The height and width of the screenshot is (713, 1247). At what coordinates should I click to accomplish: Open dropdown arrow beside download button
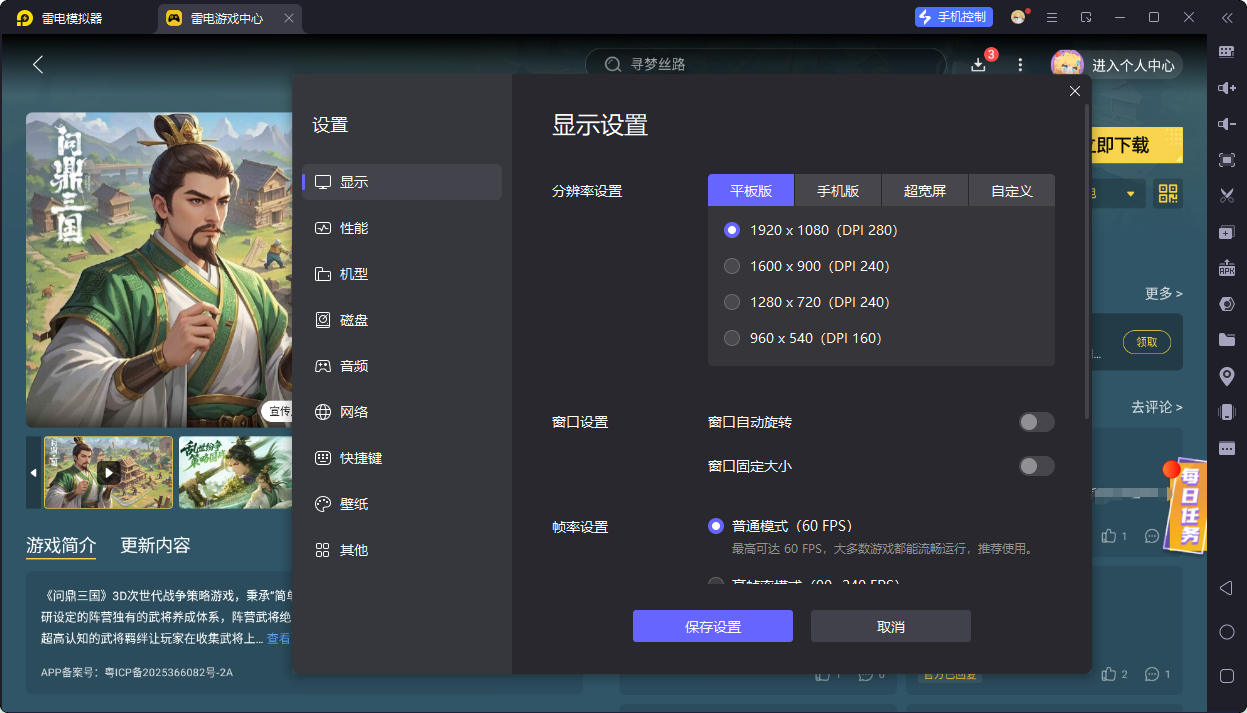1131,193
